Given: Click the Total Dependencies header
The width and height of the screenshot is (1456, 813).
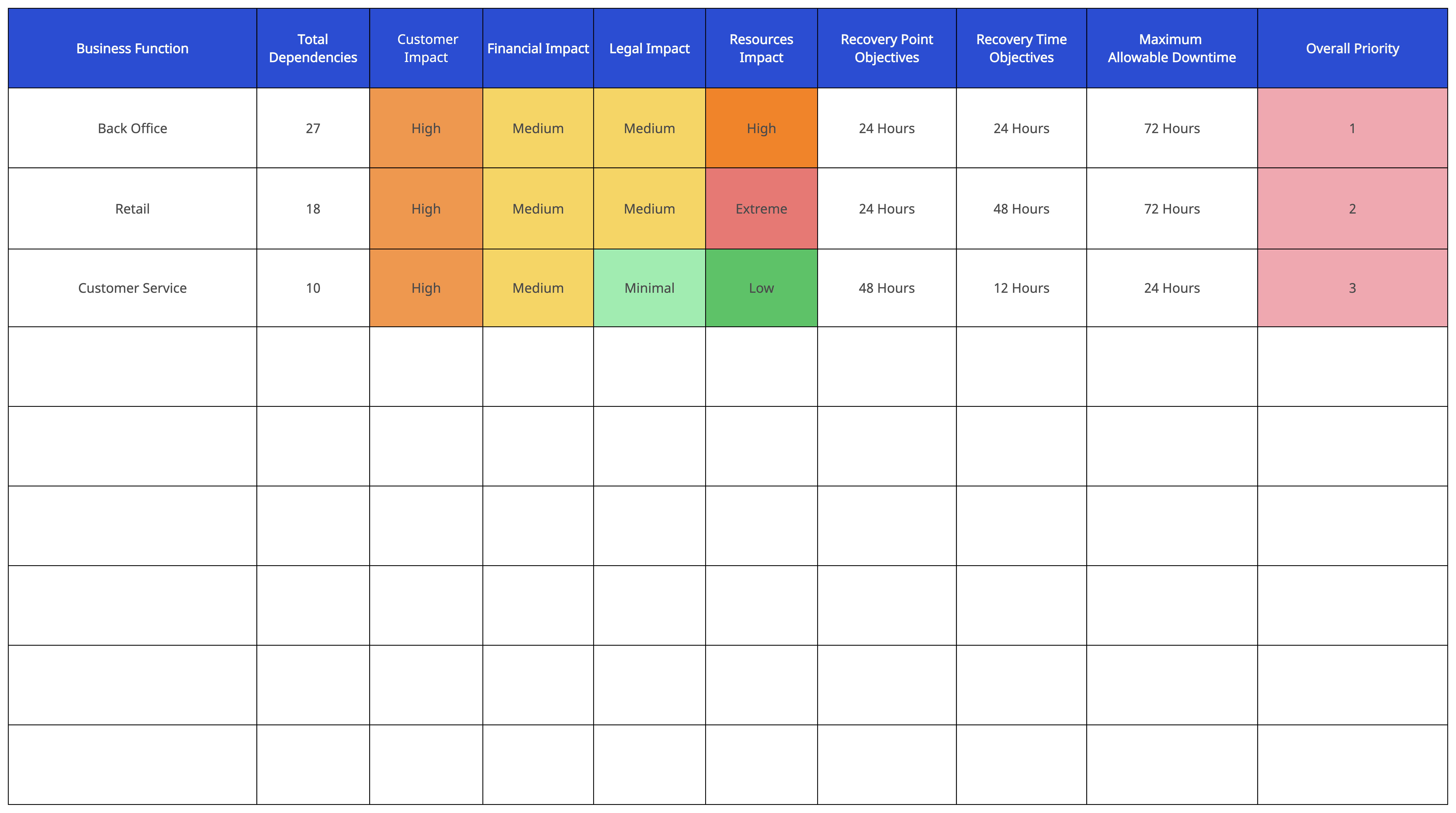Looking at the screenshot, I should click(314, 48).
